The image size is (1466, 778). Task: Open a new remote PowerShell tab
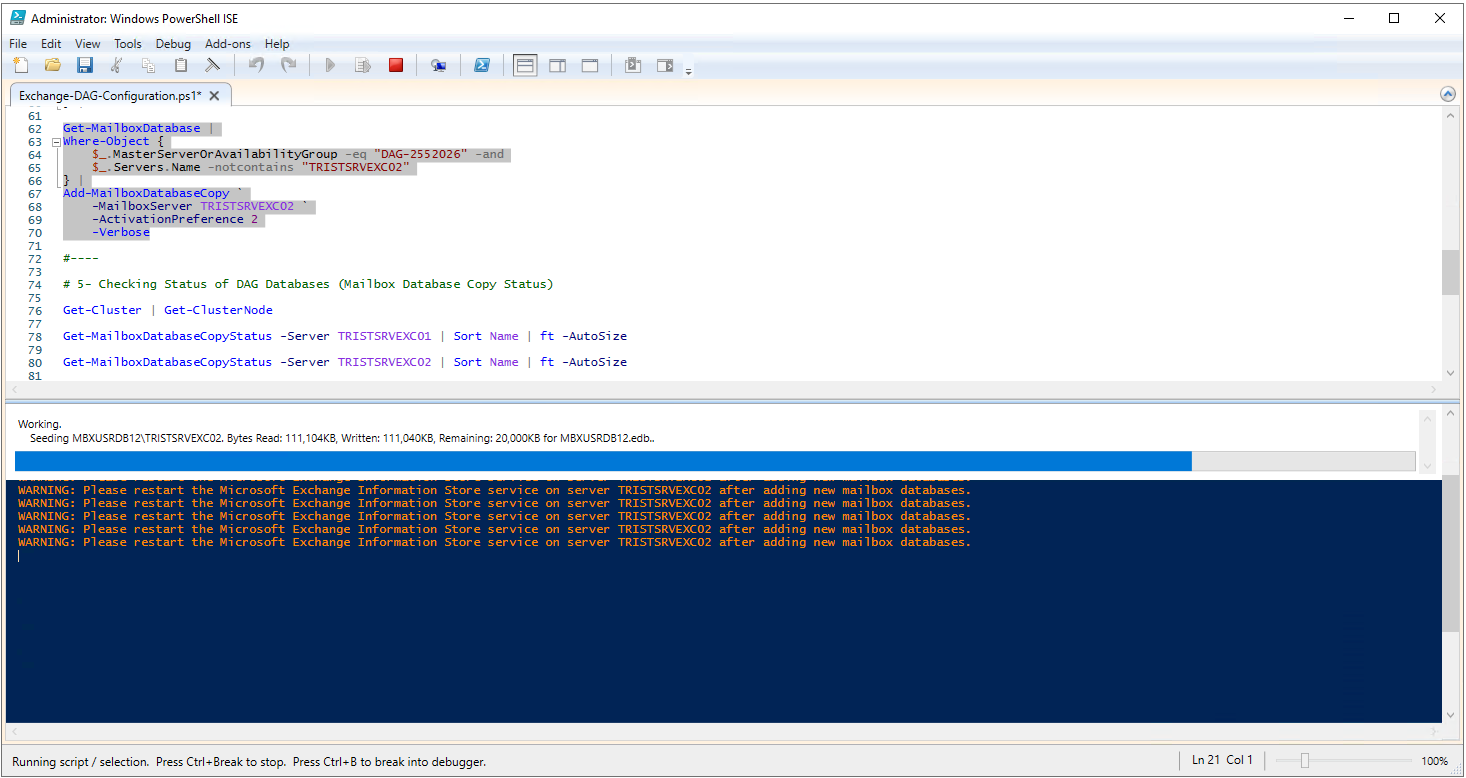click(438, 66)
